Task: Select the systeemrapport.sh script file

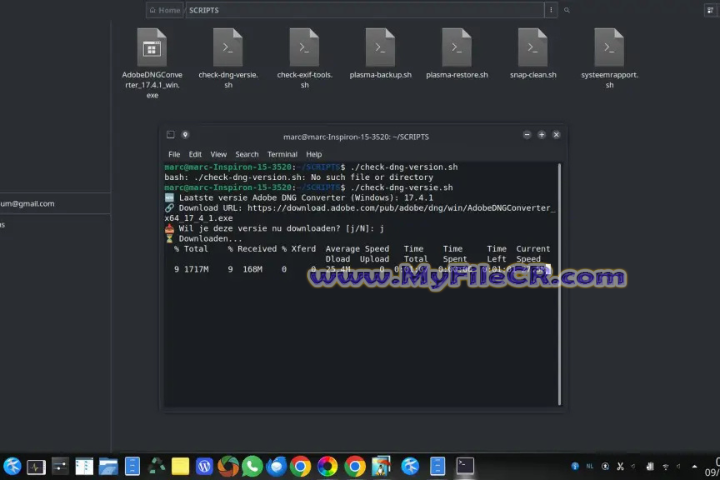Action: [609, 58]
